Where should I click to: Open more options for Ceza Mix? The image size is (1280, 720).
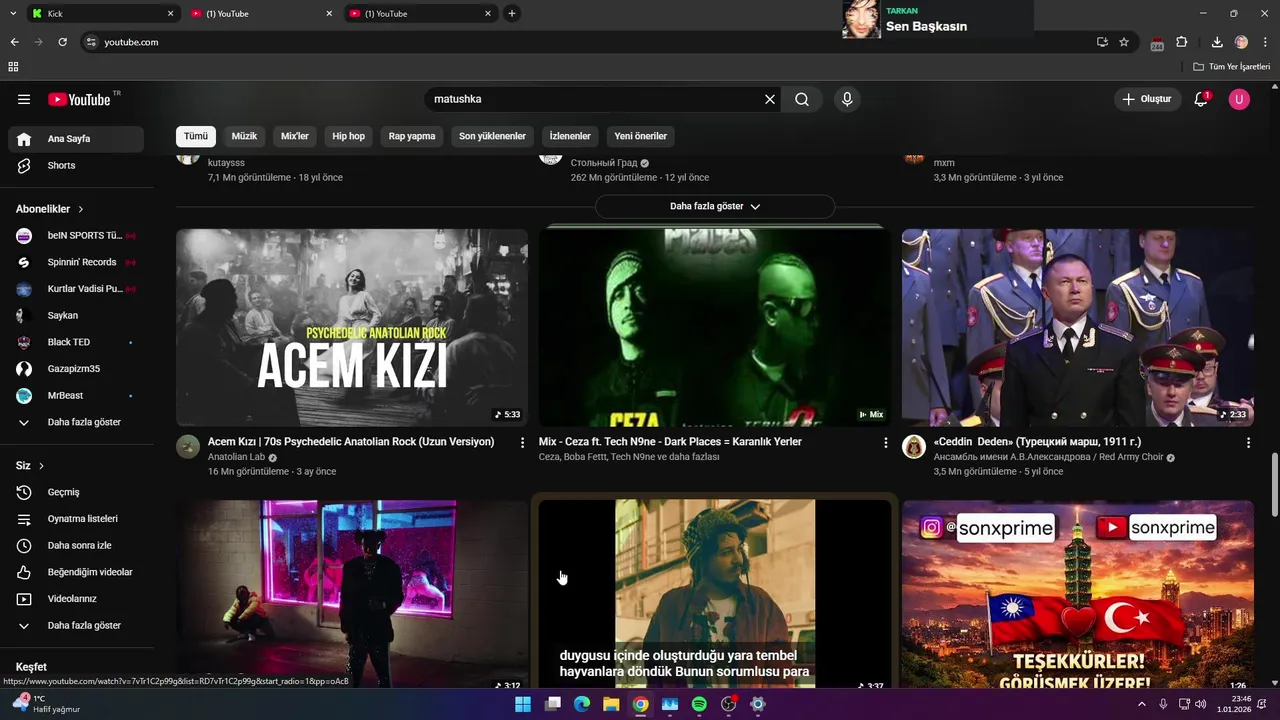(x=885, y=442)
